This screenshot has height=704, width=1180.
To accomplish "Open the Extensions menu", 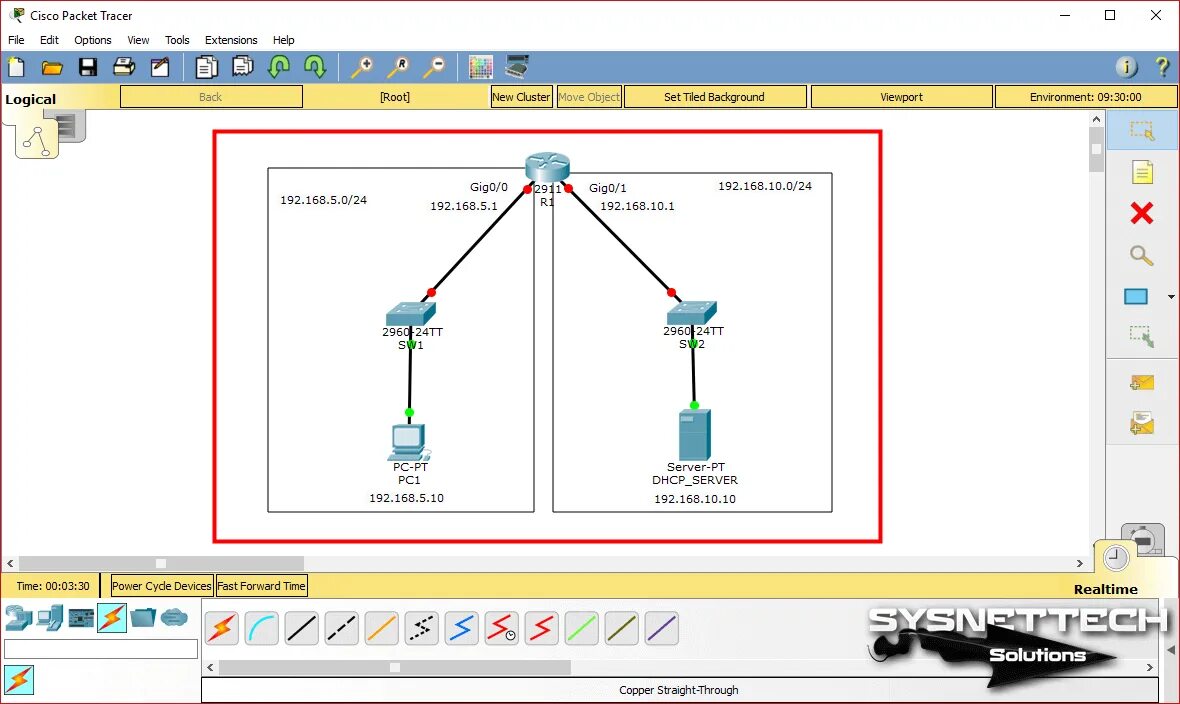I will pyautogui.click(x=231, y=40).
